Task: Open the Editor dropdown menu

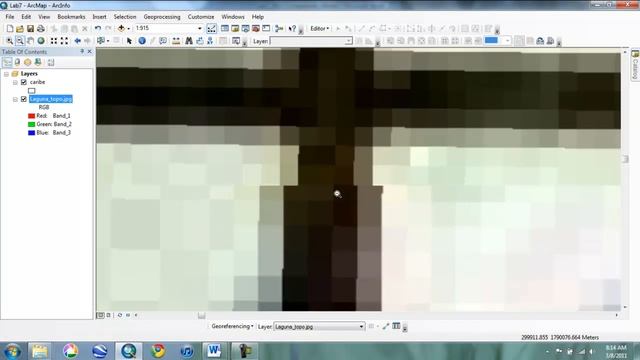Action: coord(320,29)
